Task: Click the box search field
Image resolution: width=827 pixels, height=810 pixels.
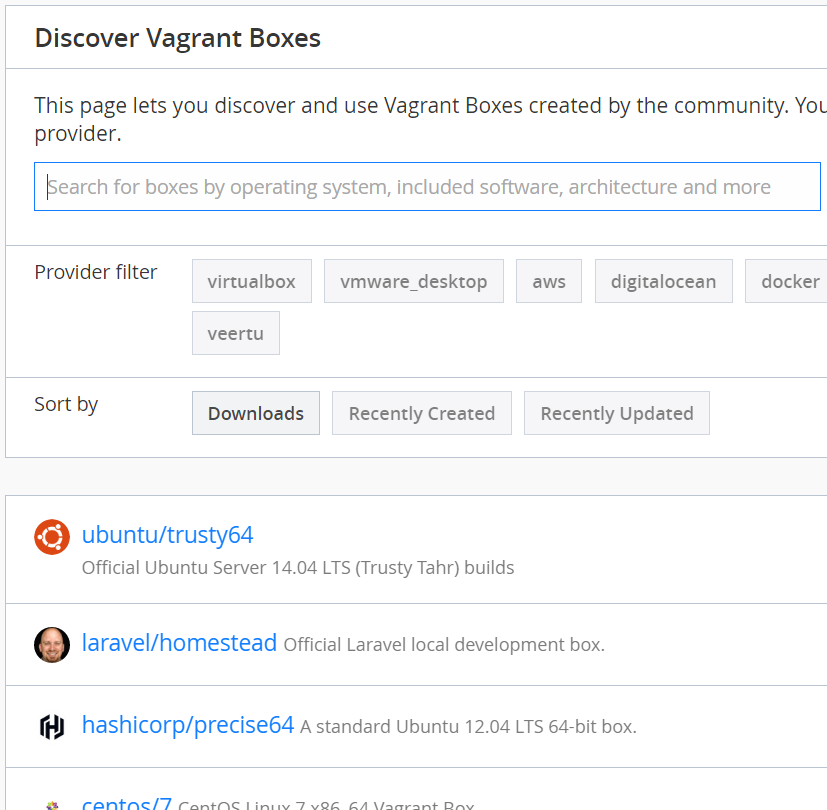Action: point(427,187)
